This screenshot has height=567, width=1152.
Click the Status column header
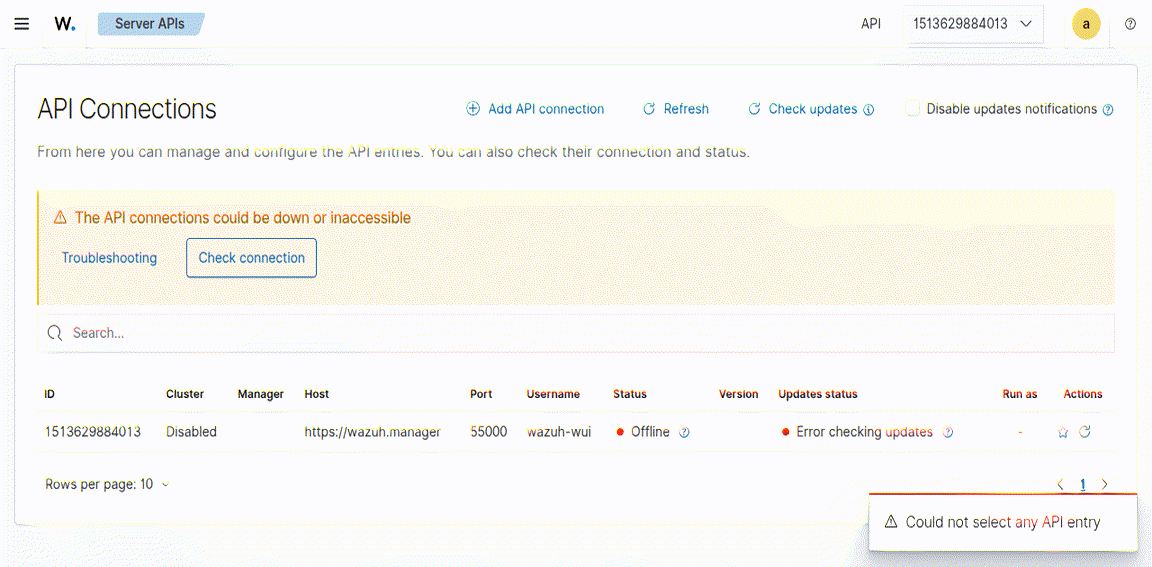pos(630,394)
